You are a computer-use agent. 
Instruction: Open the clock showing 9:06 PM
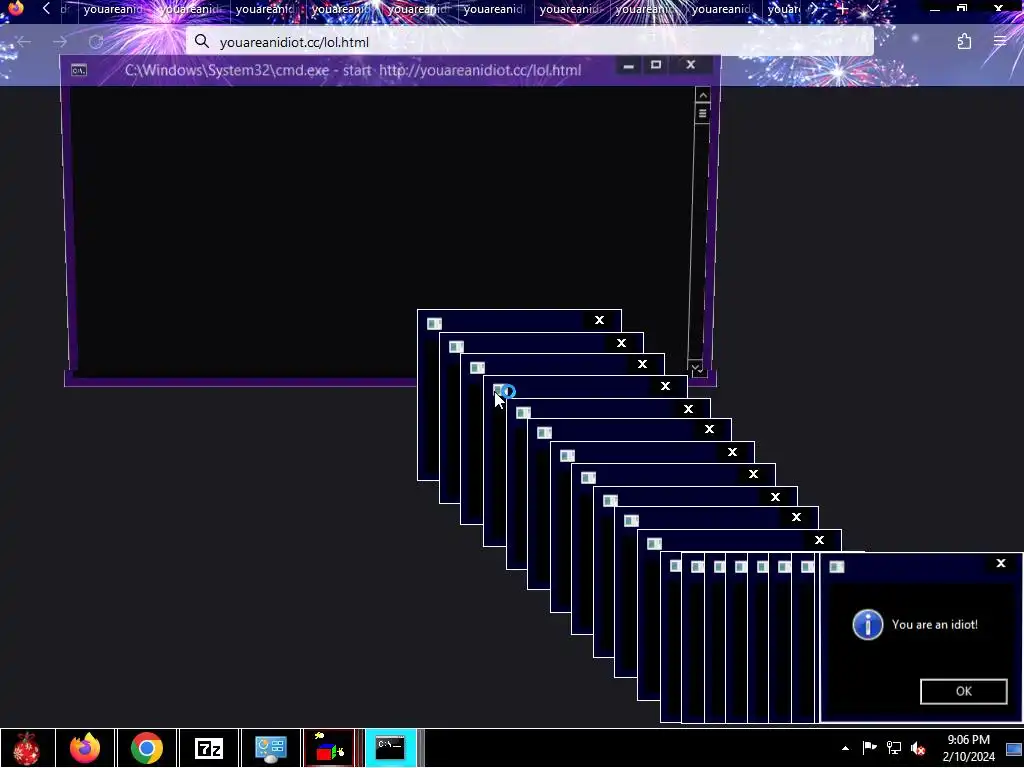click(x=968, y=748)
